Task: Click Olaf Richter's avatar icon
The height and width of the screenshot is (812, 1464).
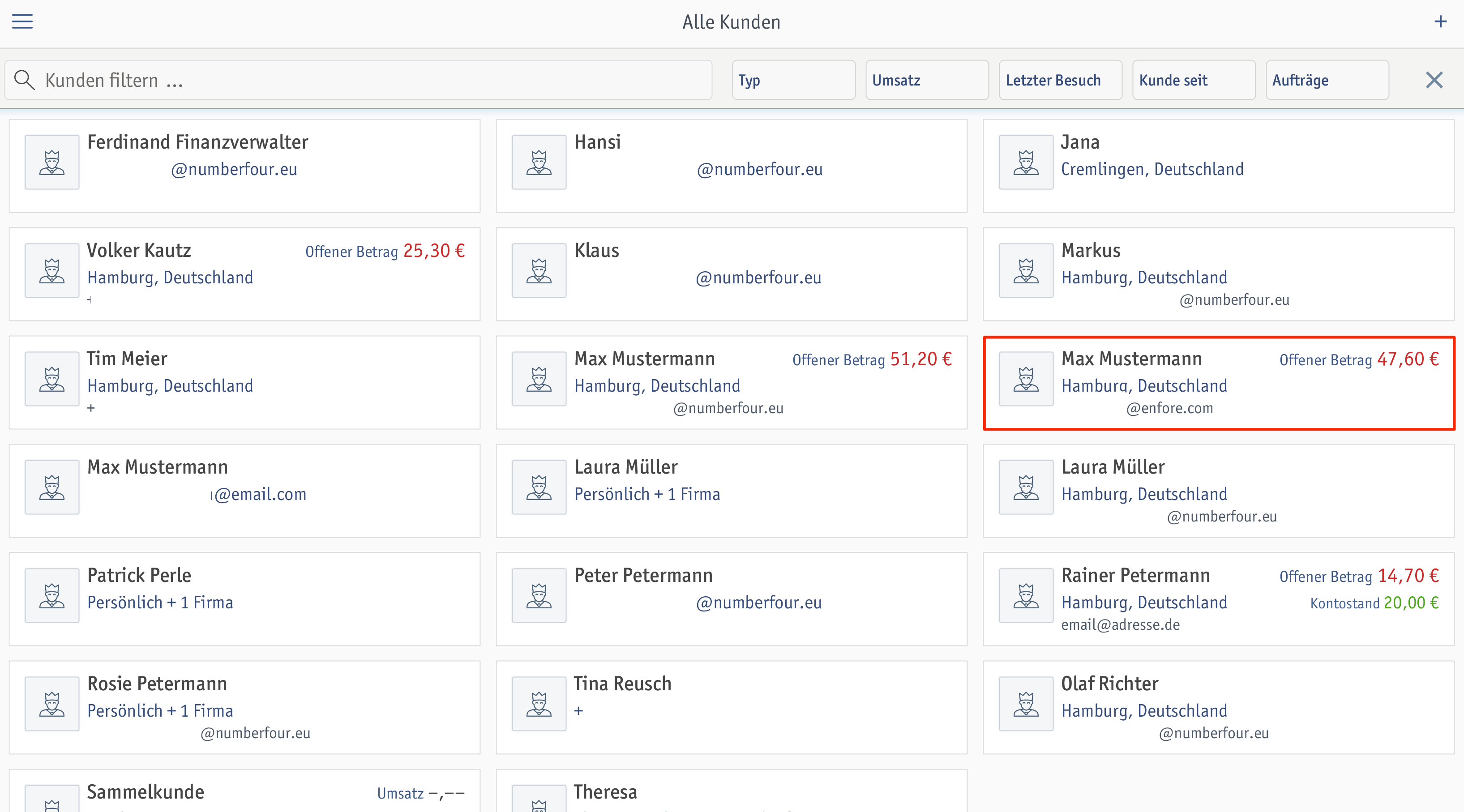Action: (x=1026, y=704)
